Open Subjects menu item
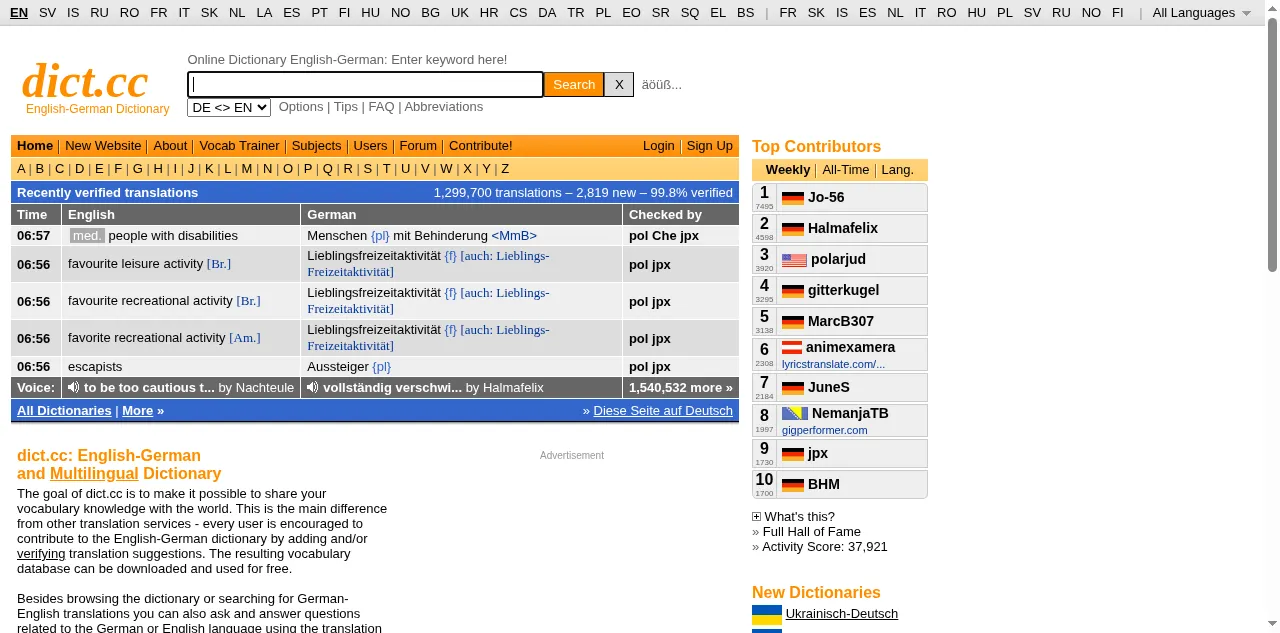 point(316,146)
